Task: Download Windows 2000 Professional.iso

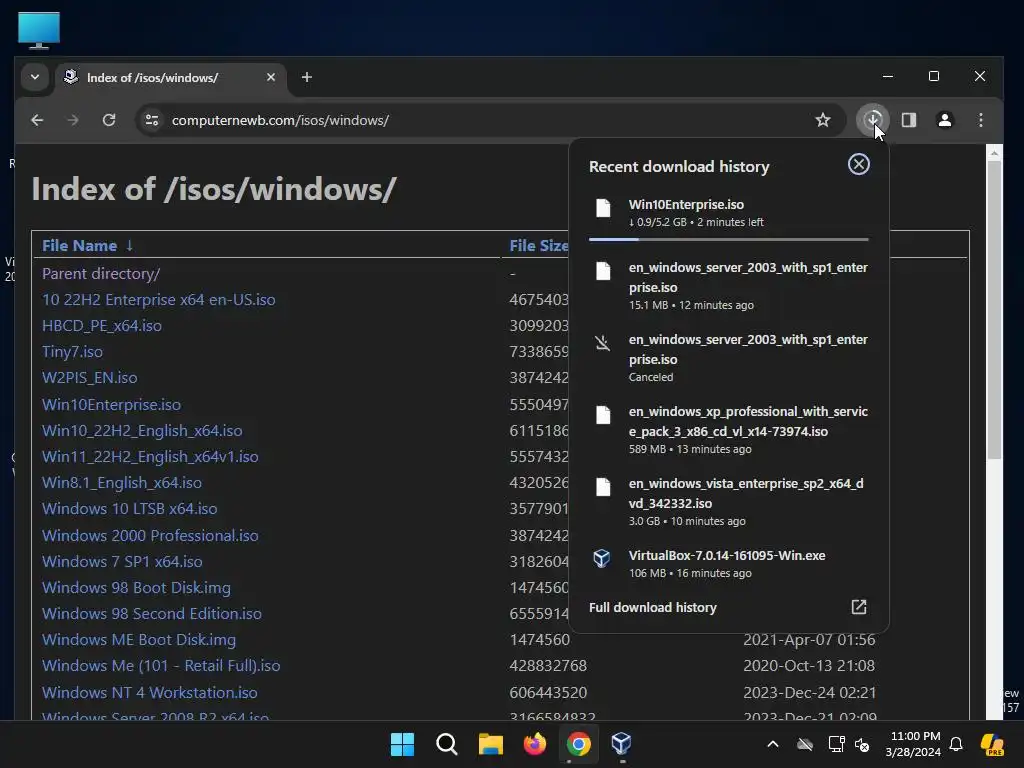Action: 150,536
